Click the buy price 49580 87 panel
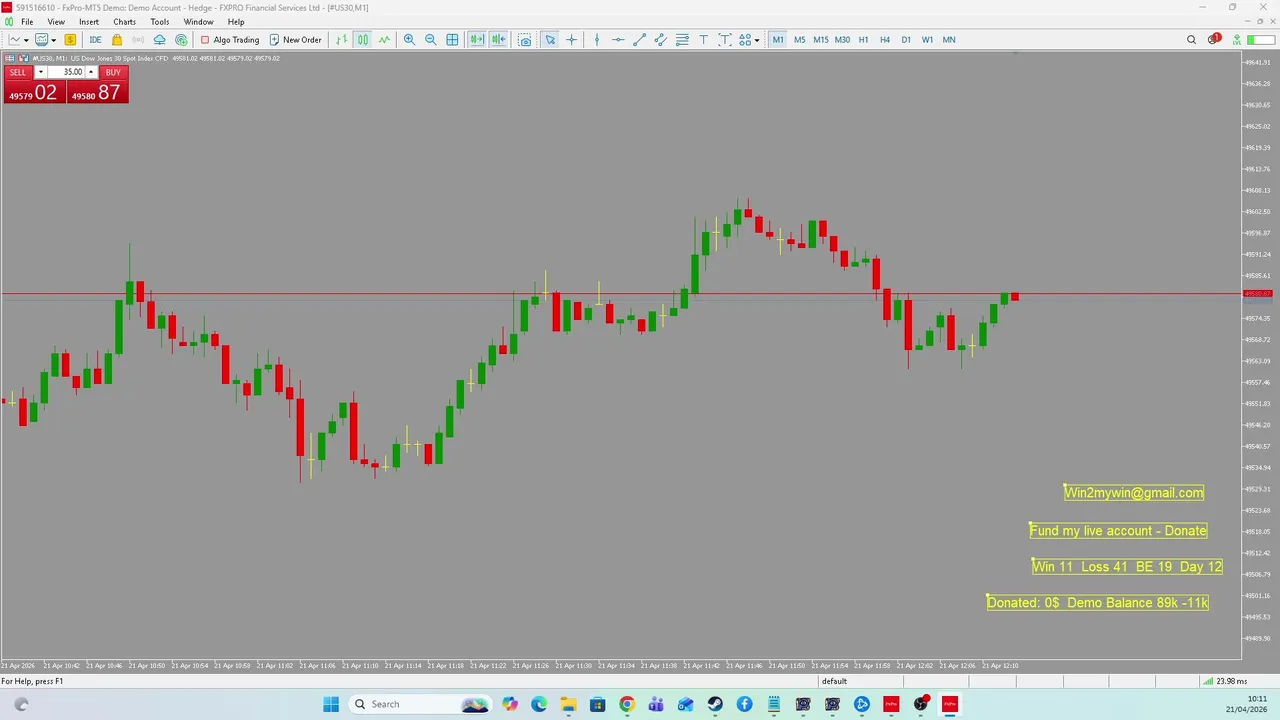The image size is (1280, 720). click(x=97, y=92)
